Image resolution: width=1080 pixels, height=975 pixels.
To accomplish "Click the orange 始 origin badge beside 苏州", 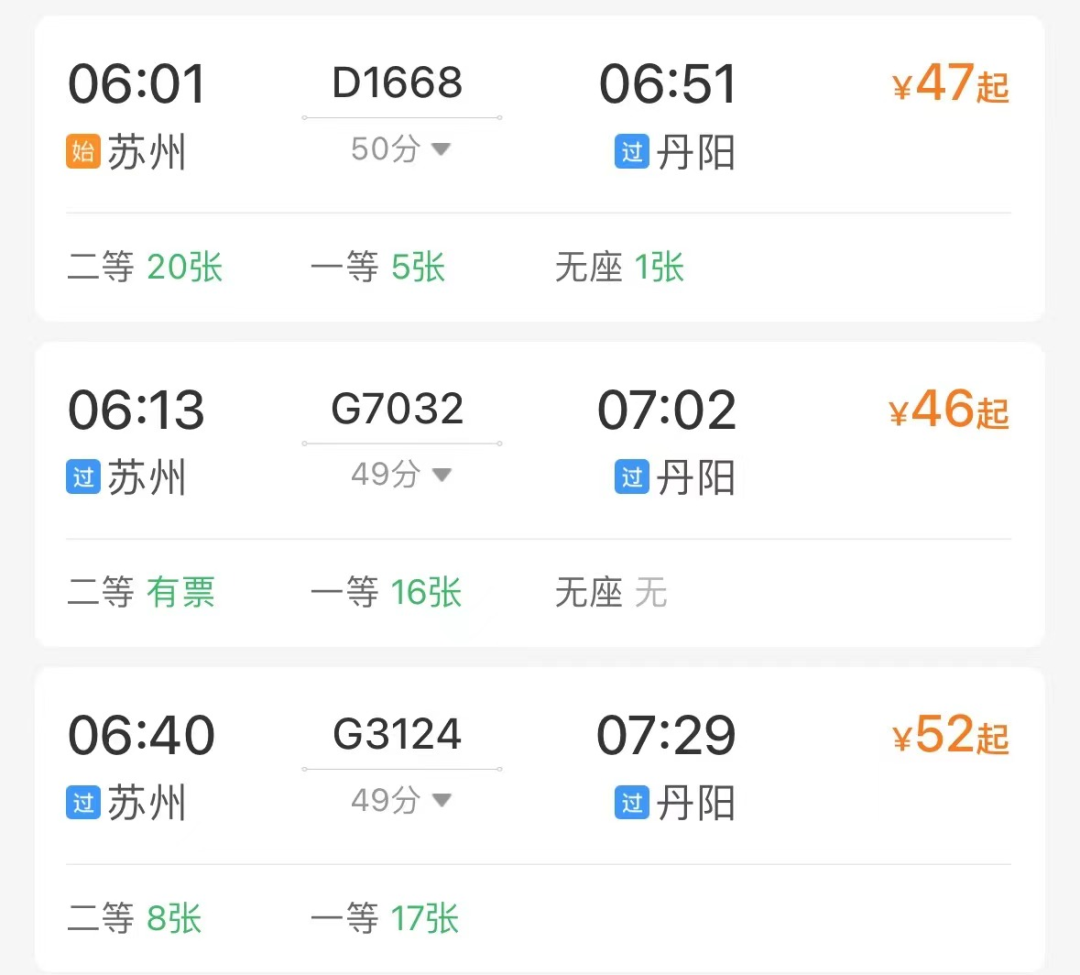I will pyautogui.click(x=83, y=153).
